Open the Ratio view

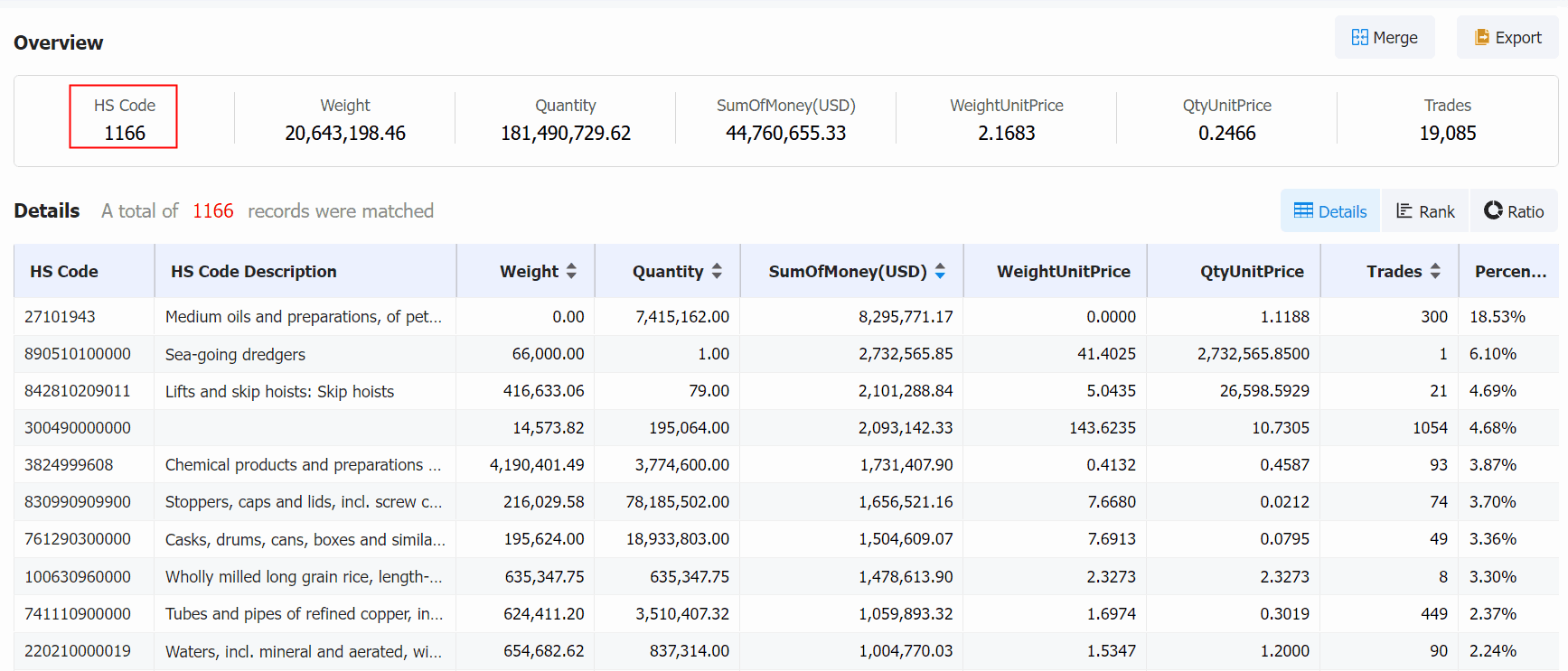coord(1514,210)
